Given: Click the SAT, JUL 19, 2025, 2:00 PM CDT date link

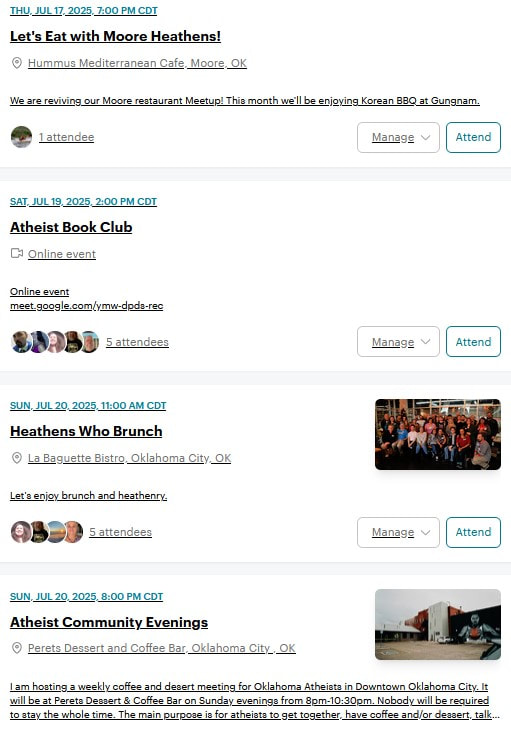Looking at the screenshot, I should (x=84, y=202).
